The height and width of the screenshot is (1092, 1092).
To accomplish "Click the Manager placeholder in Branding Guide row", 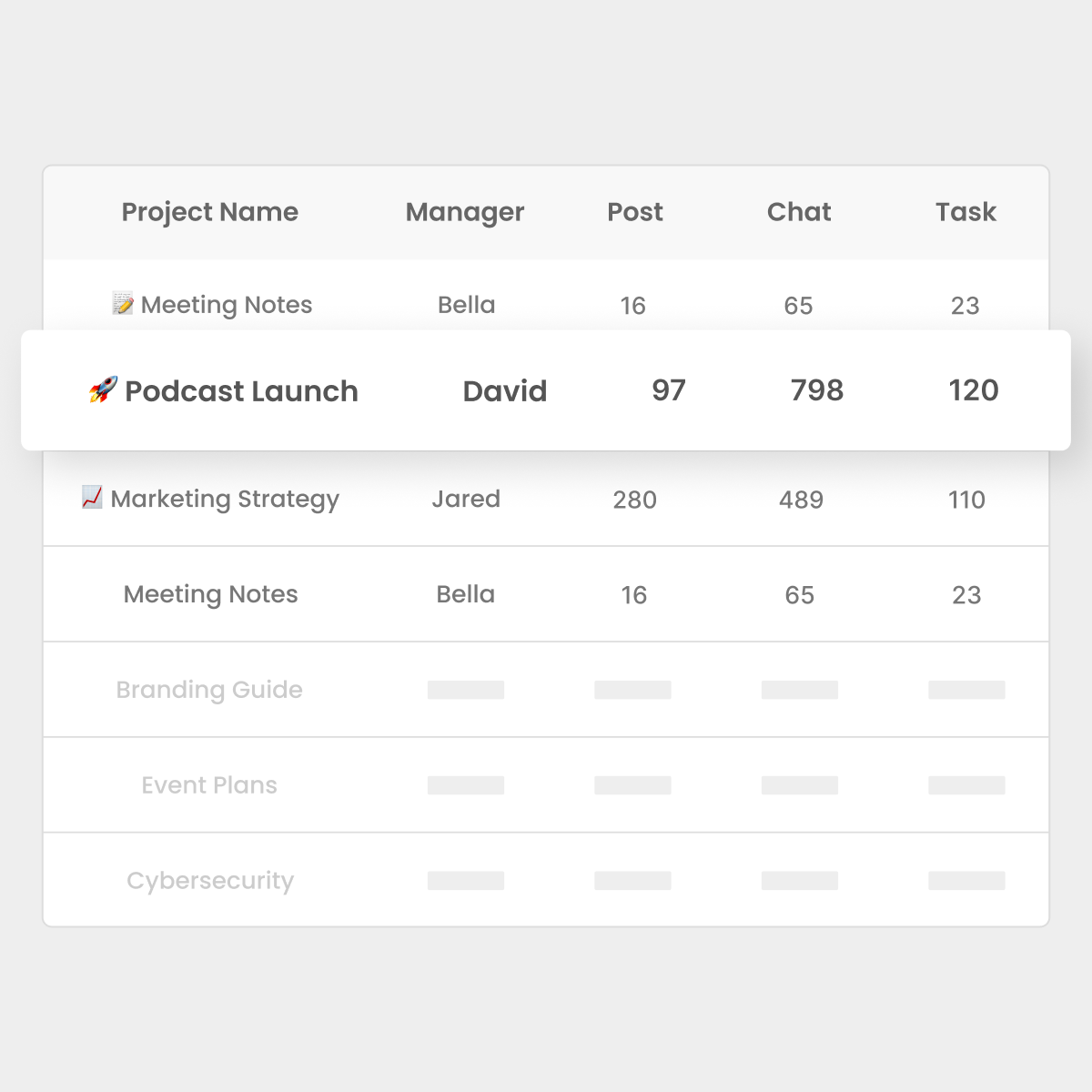I will pos(466,690).
